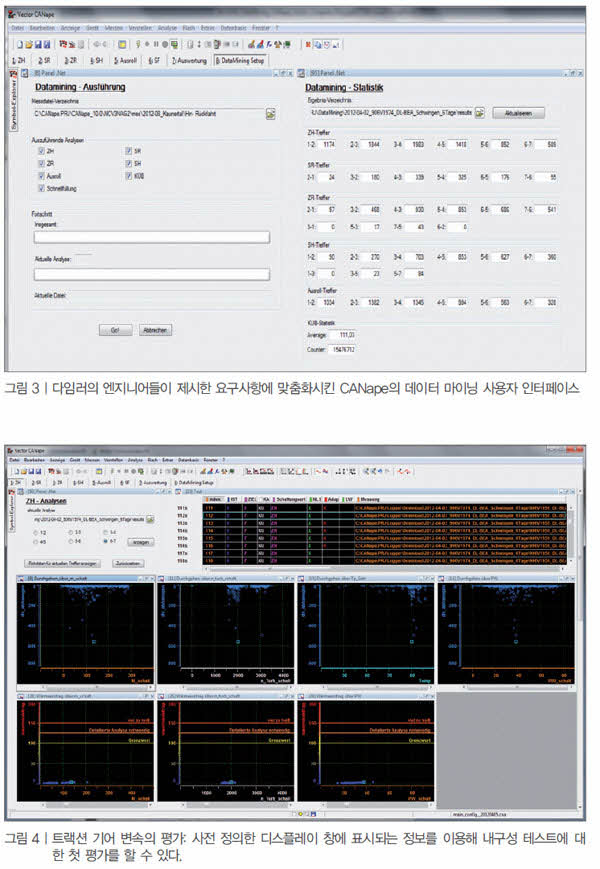The image size is (600, 869).
Task: Click New file icon in upper CANape toolbar
Action: [20, 44]
